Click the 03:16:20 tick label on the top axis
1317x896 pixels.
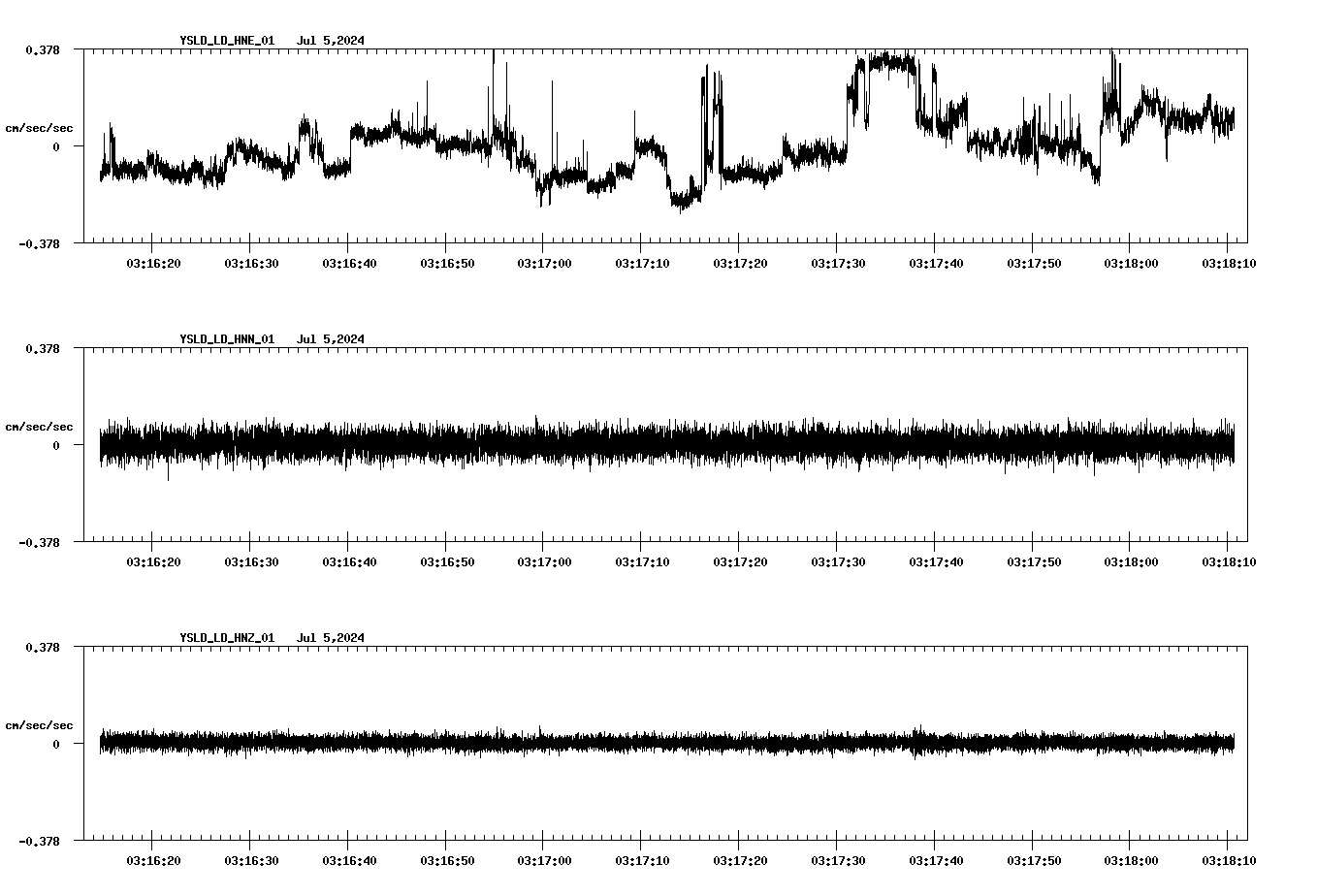[154, 261]
